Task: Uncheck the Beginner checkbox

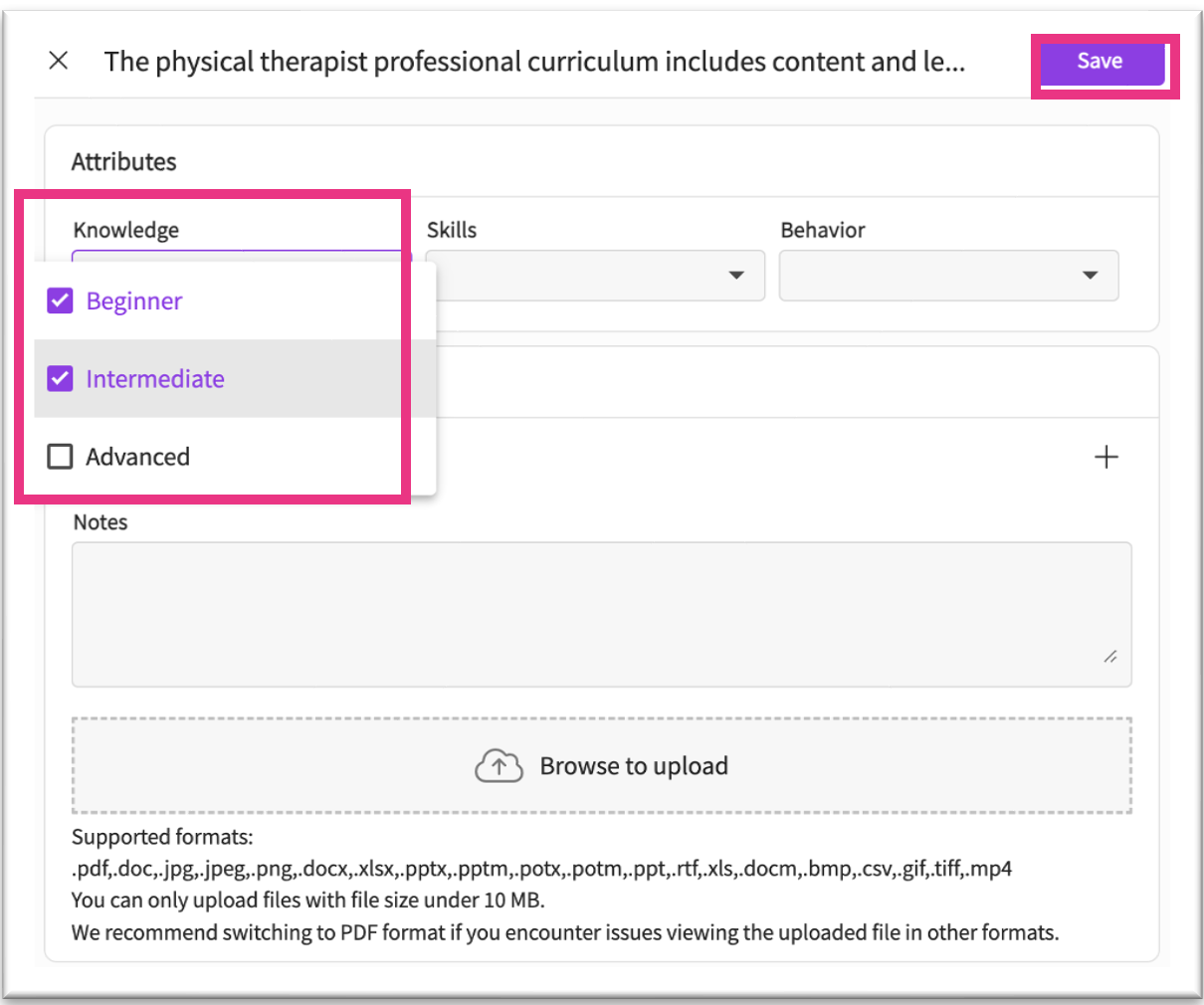Action: pyautogui.click(x=61, y=301)
